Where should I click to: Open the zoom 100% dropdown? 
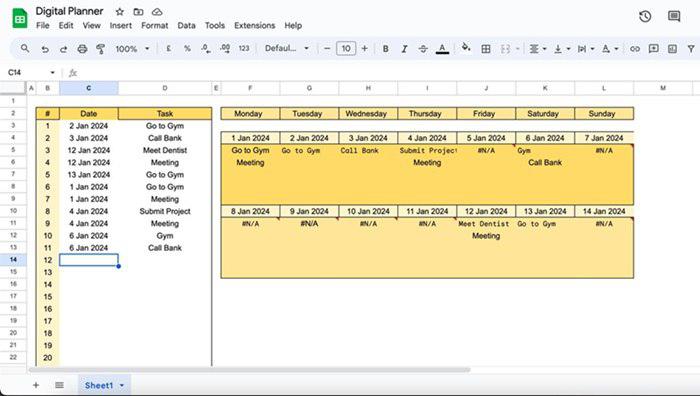pos(132,49)
